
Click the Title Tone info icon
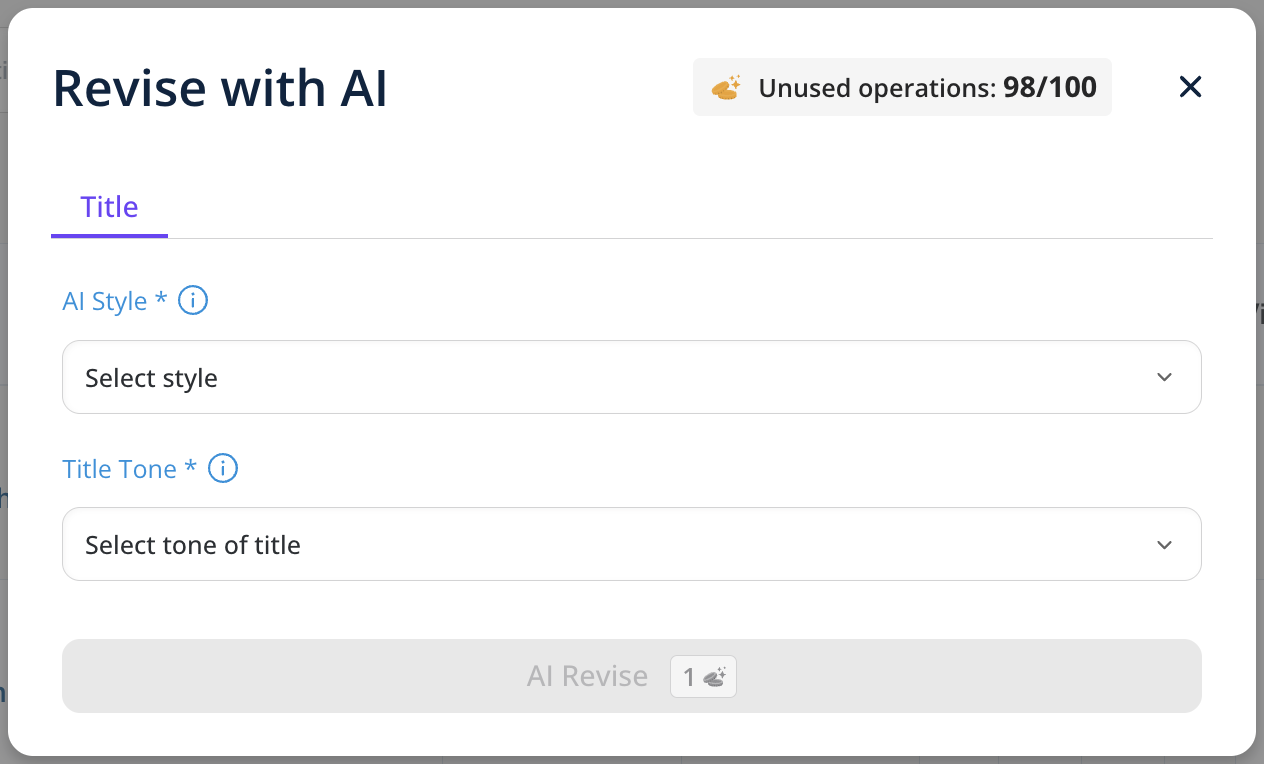tap(222, 468)
